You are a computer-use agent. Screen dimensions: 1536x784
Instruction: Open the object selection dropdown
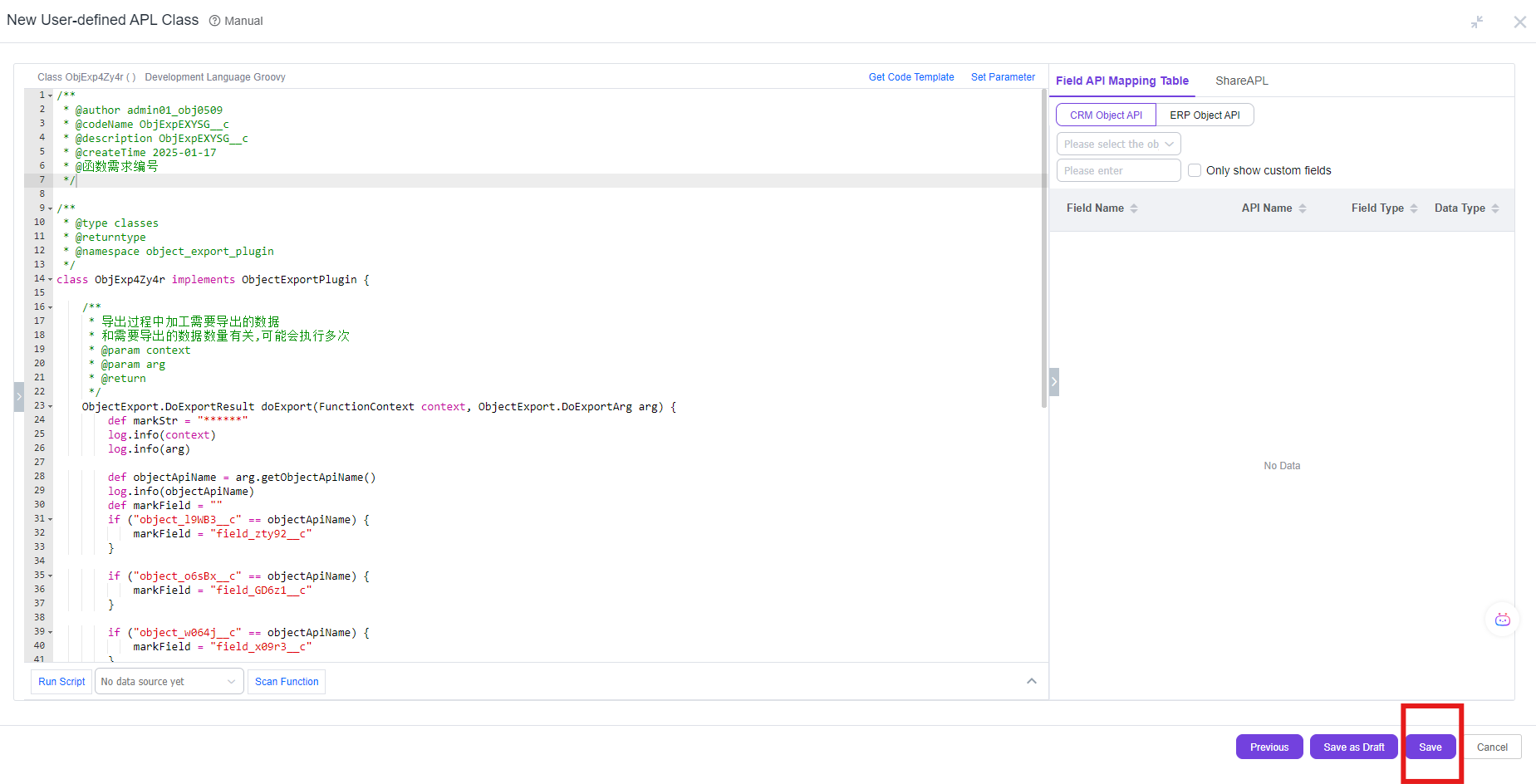click(1118, 144)
